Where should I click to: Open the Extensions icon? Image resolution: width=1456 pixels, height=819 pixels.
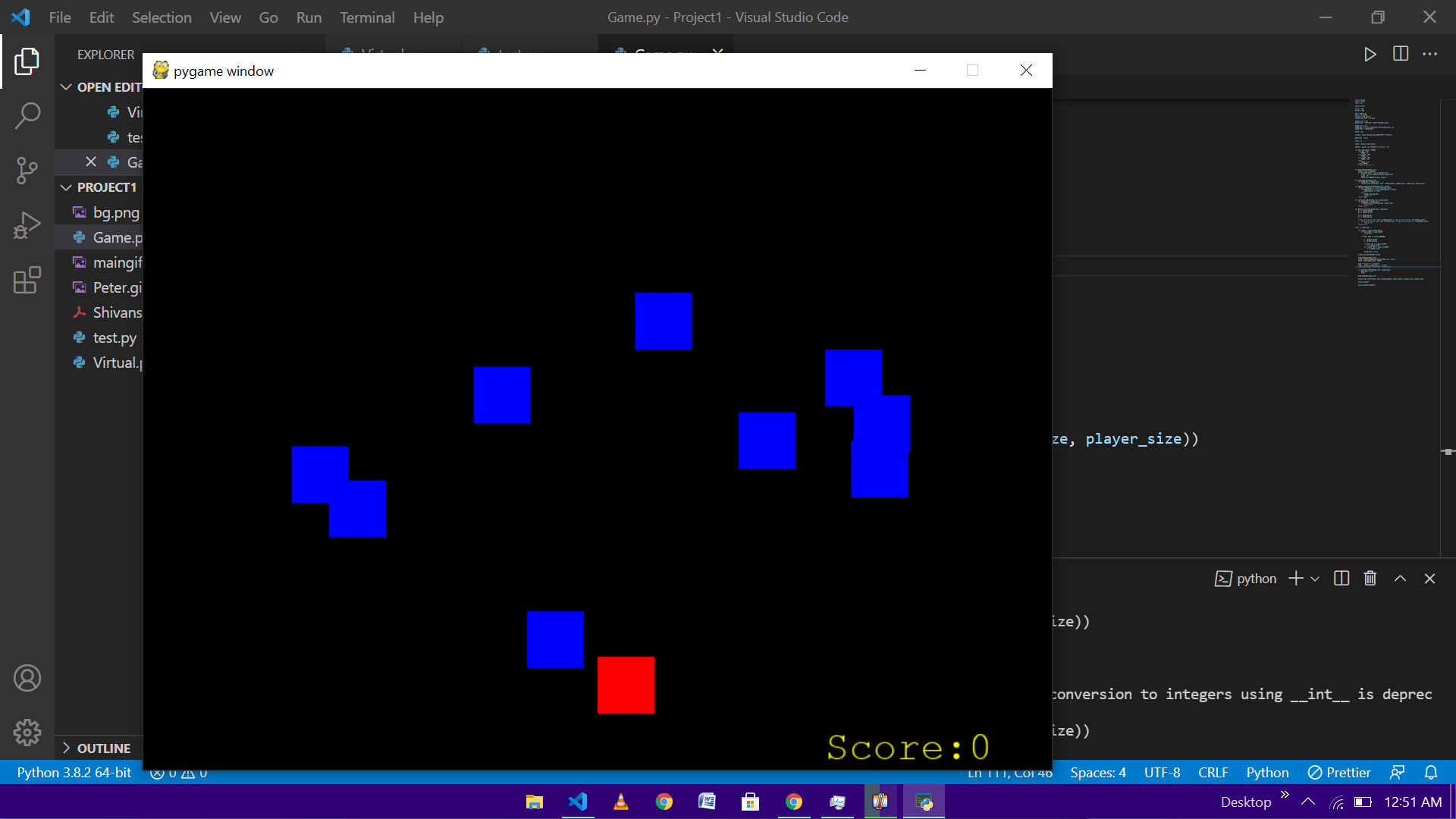pyautogui.click(x=27, y=280)
